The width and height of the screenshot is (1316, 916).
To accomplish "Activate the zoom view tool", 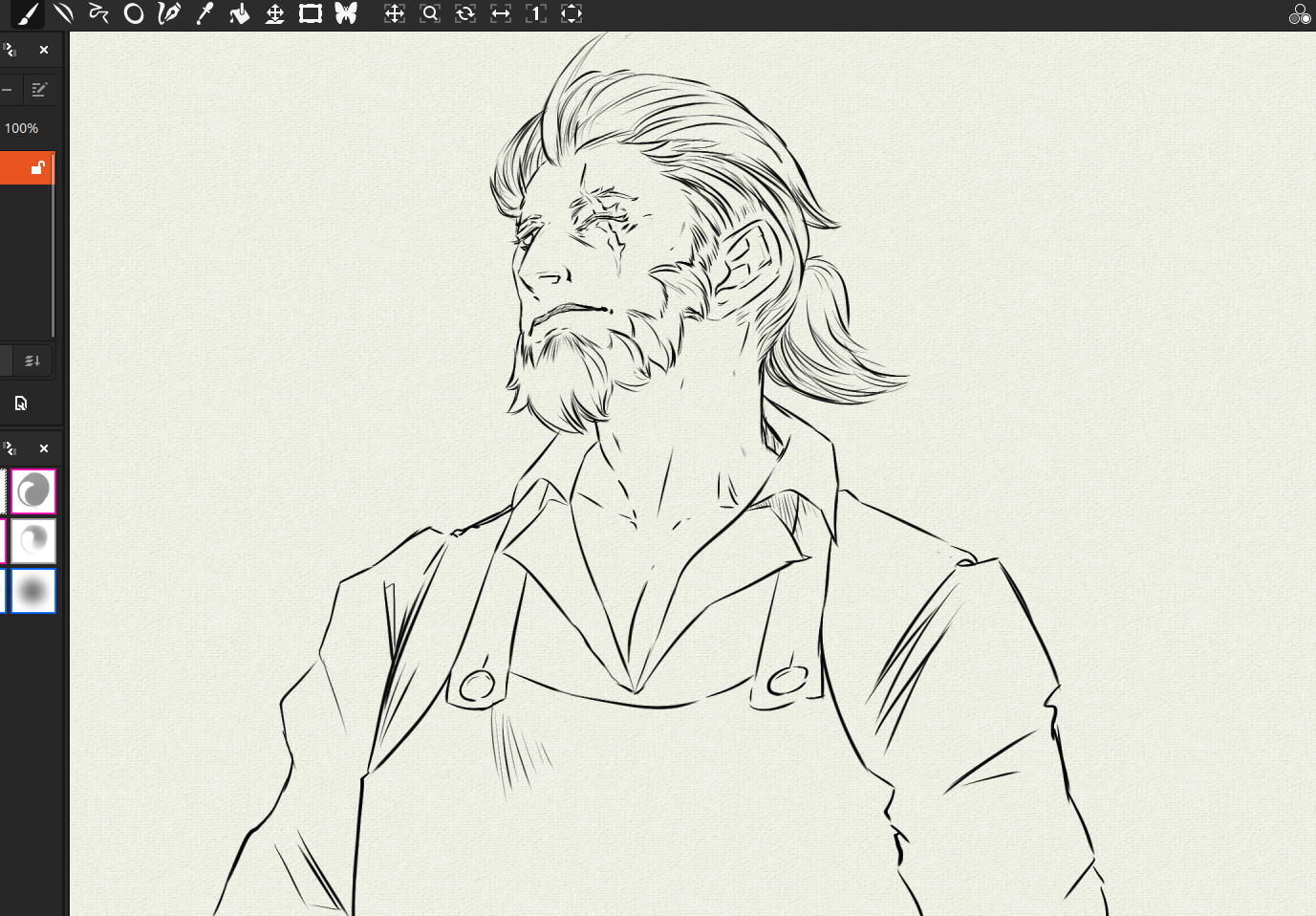I will click(x=430, y=13).
